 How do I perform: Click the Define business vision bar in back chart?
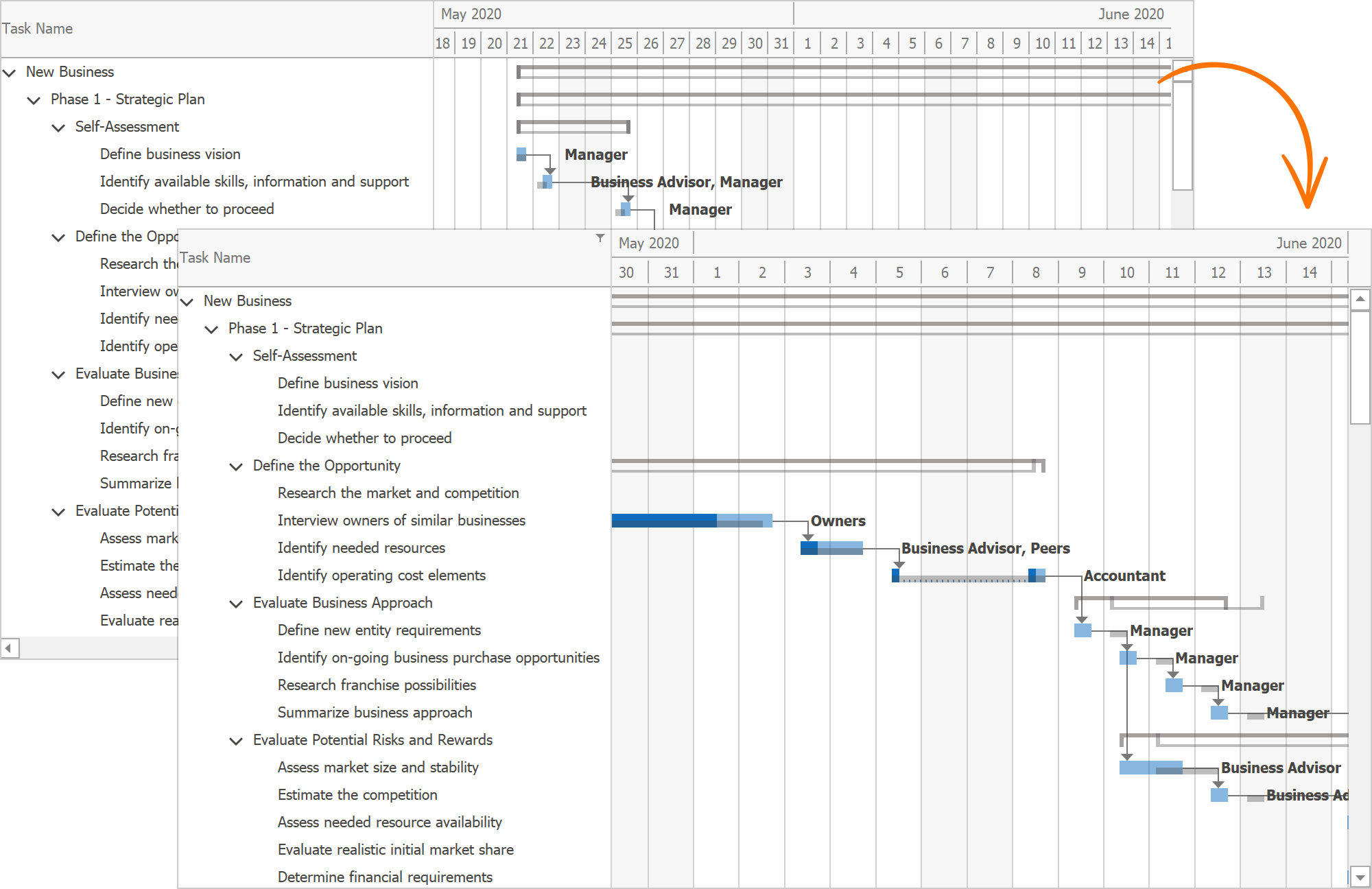point(521,154)
